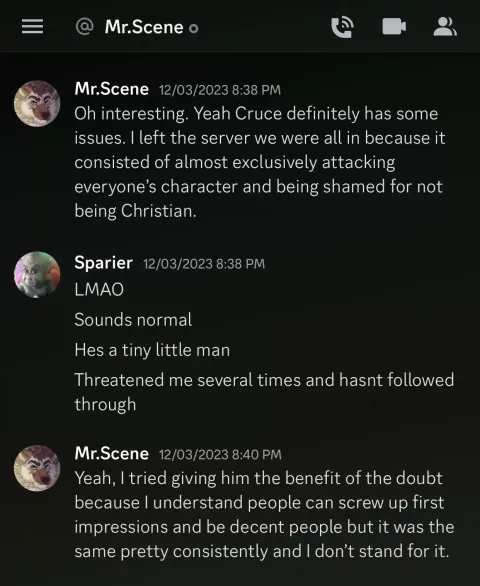Screen dimensions: 480x586
Task: Click the Mr.Scene channel title in header
Action: pyautogui.click(x=144, y=27)
